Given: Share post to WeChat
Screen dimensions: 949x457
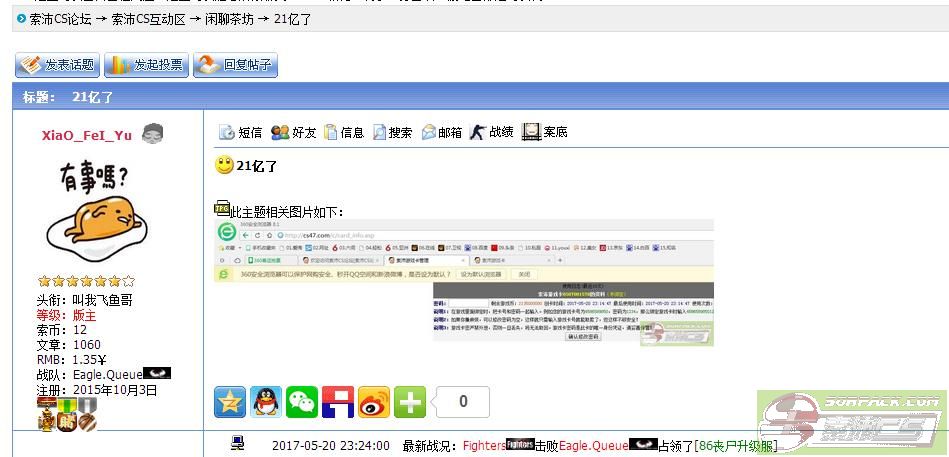Looking at the screenshot, I should [x=302, y=402].
